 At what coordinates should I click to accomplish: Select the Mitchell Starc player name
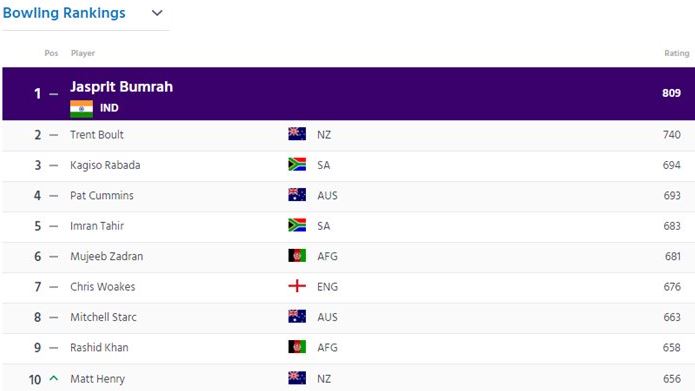[x=103, y=317]
